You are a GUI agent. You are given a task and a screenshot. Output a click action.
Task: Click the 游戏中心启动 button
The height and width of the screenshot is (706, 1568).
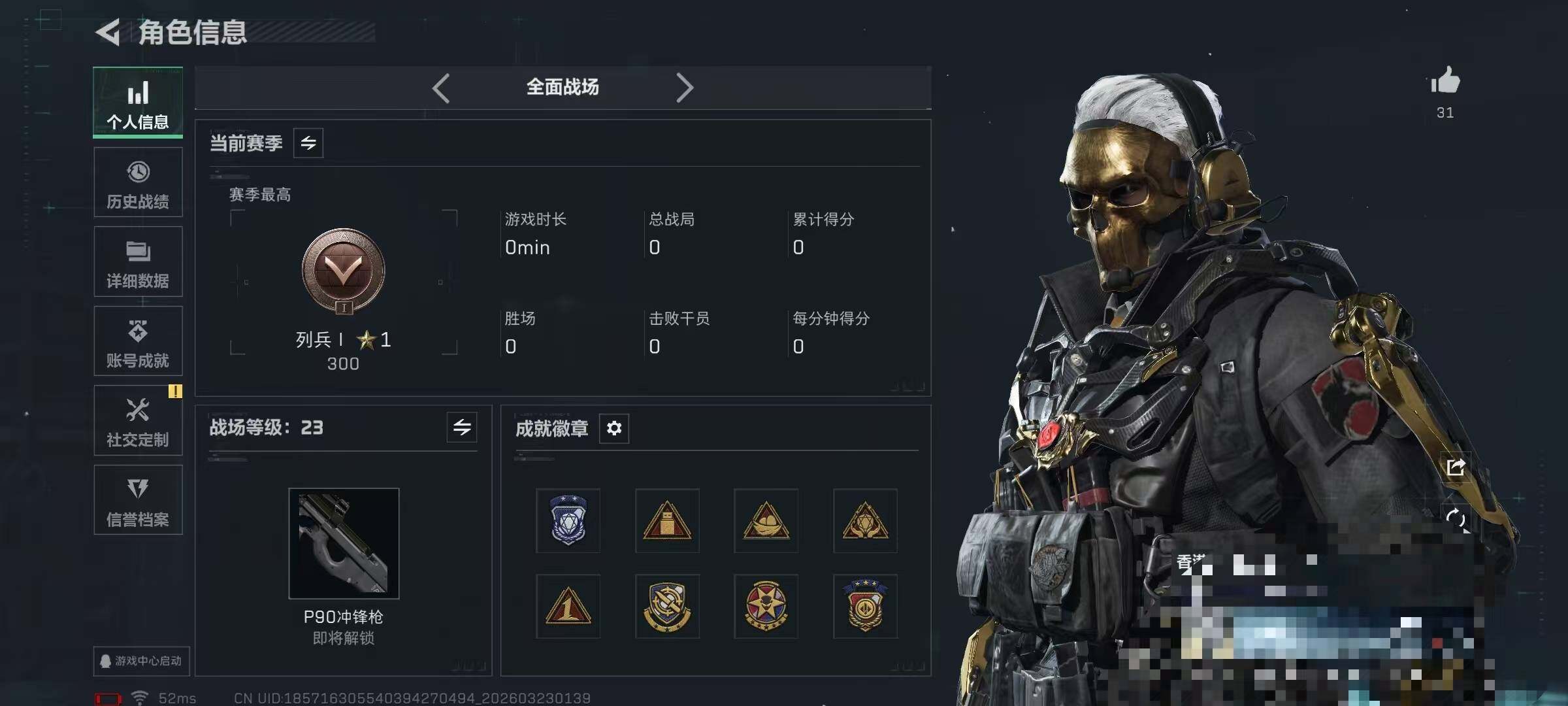coord(141,661)
